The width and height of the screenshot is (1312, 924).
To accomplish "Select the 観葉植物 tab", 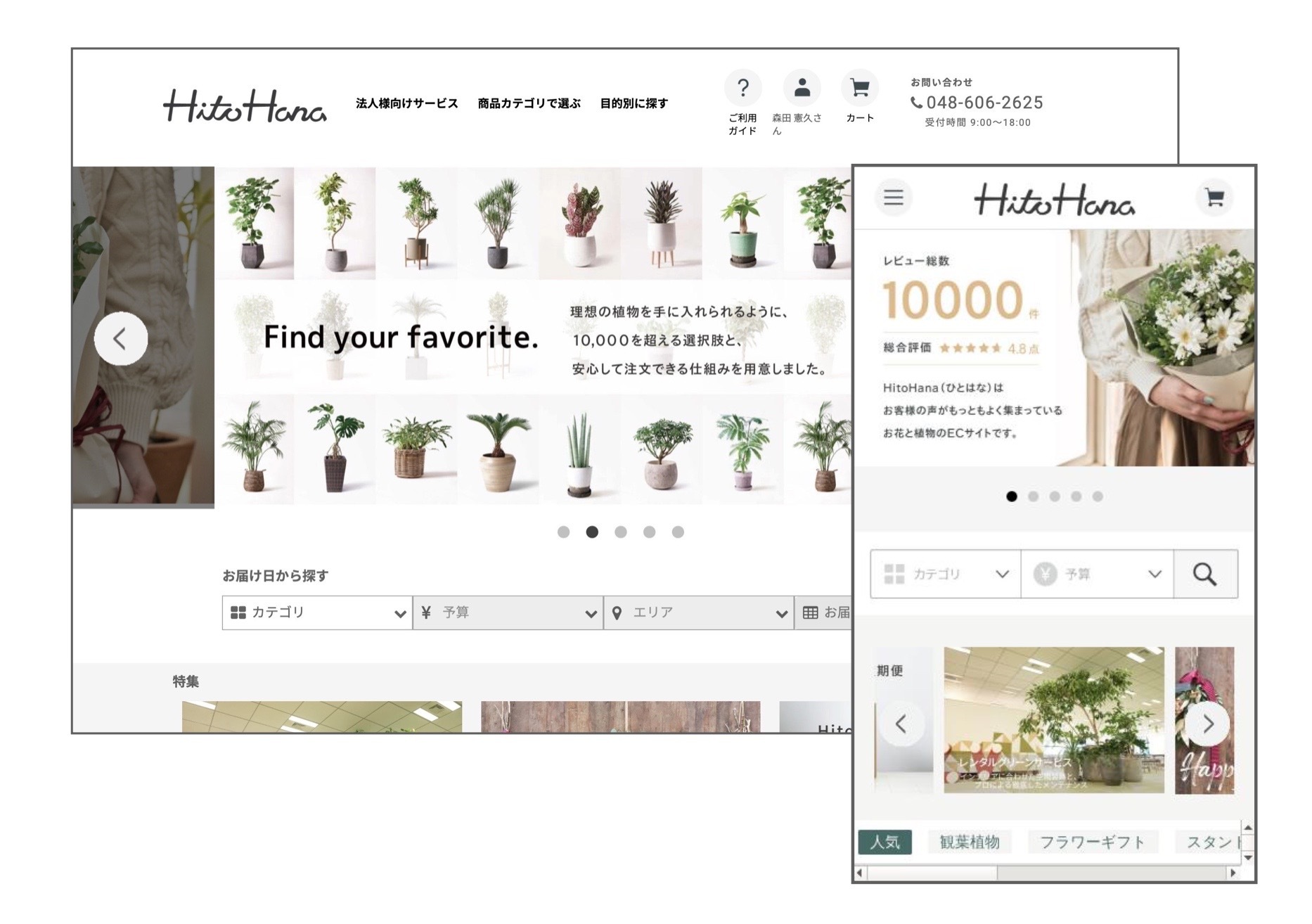I will click(970, 842).
